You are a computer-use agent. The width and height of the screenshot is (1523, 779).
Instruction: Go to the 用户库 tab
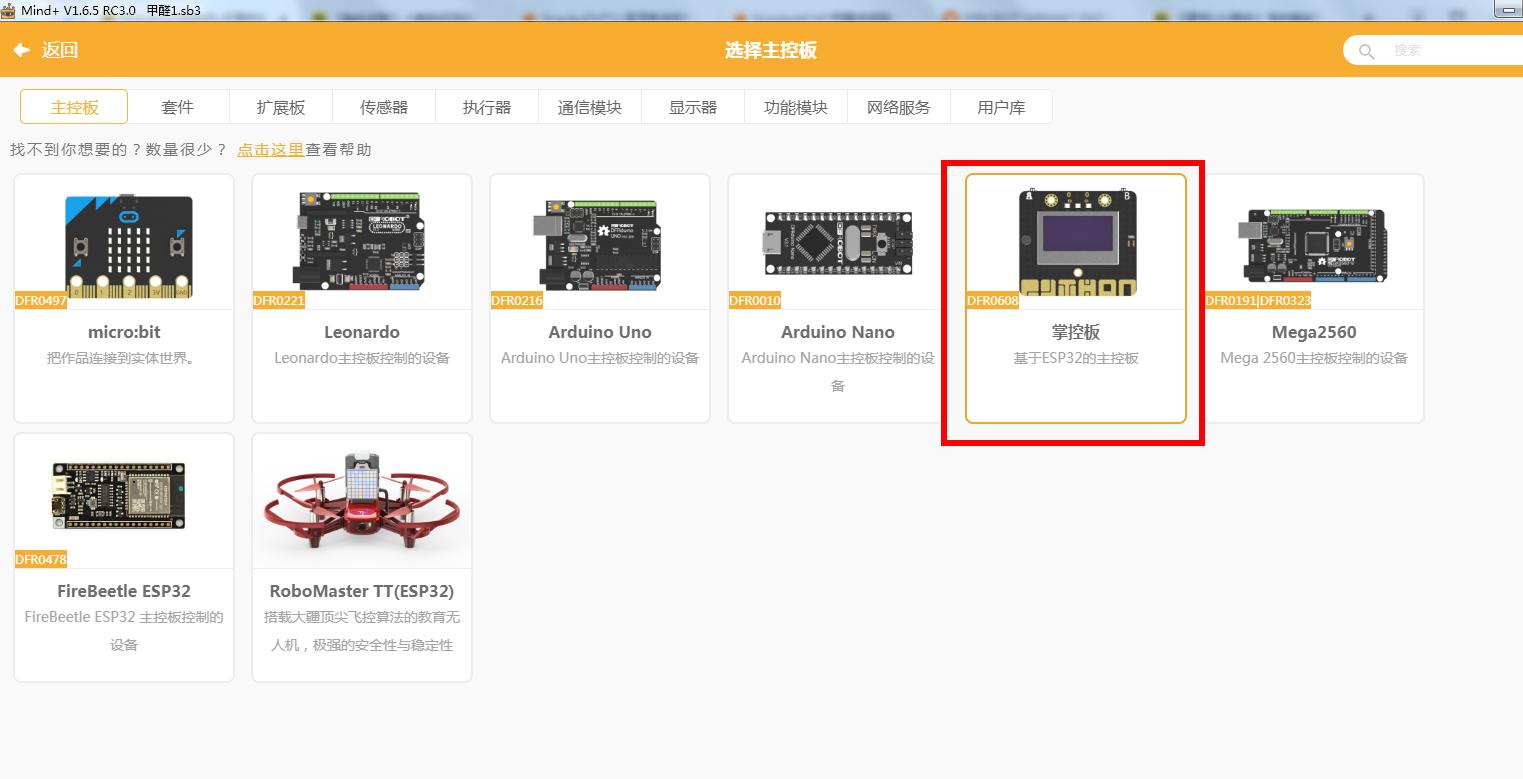pyautogui.click(x=1001, y=107)
